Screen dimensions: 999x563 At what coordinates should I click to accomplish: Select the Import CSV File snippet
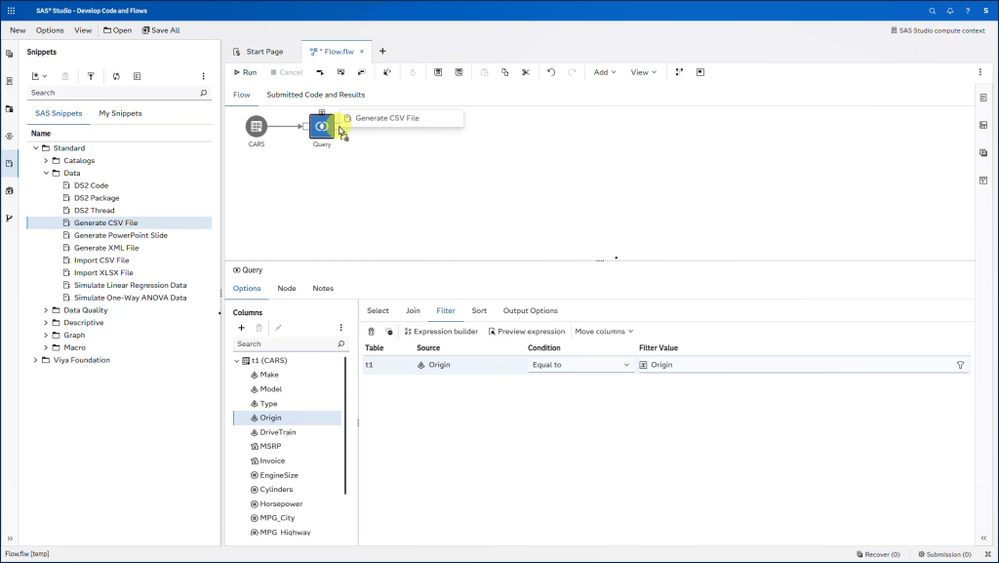[101, 260]
